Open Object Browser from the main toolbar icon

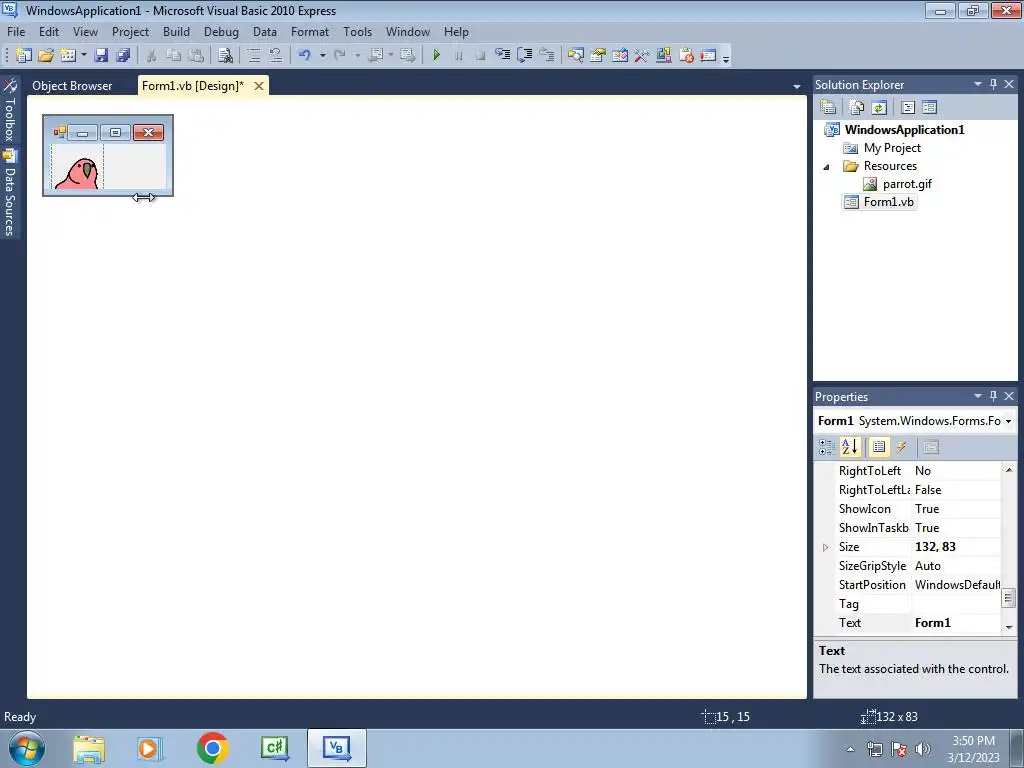tap(620, 56)
